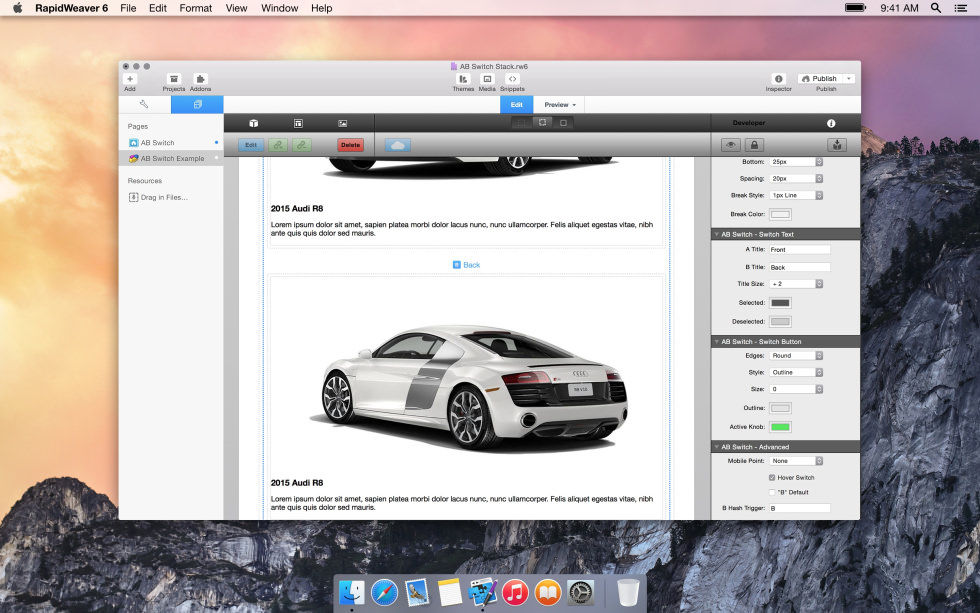The height and width of the screenshot is (613, 980).
Task: Open the Publish dropdown arrow
Action: click(849, 79)
